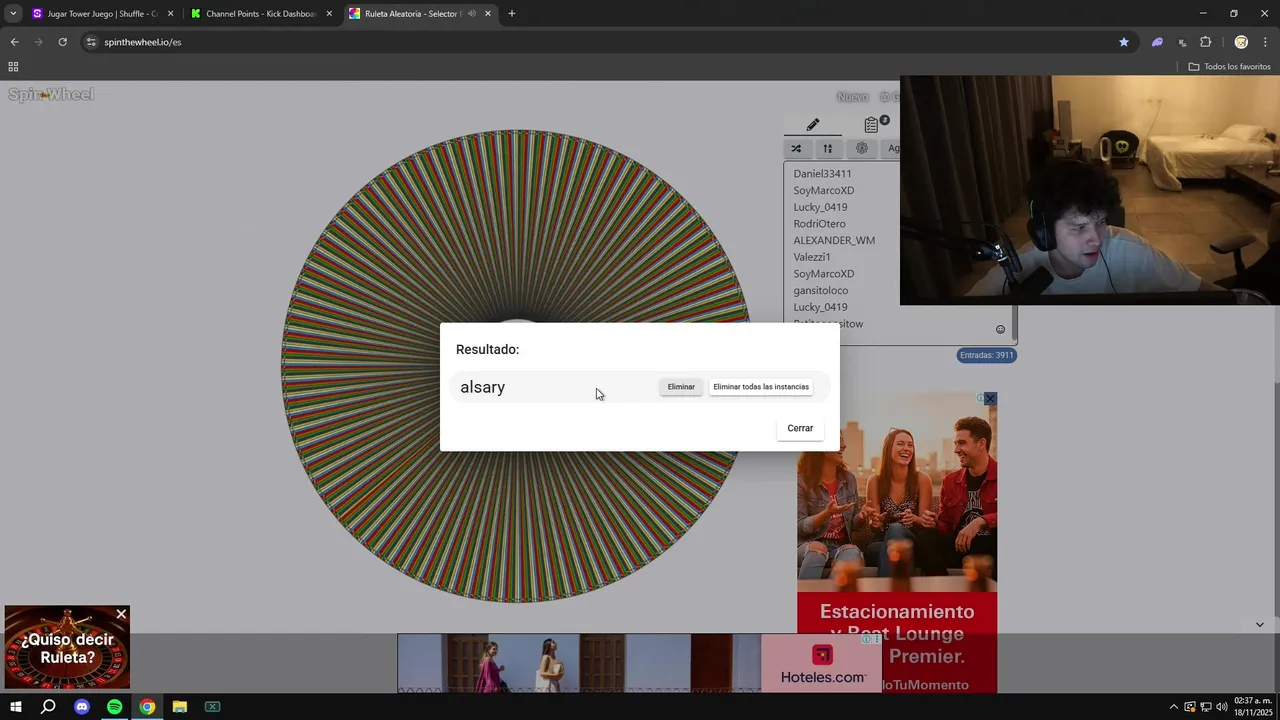The image size is (1280, 720).
Task: Close the Ruleta Aleatoria tab
Action: click(x=488, y=14)
